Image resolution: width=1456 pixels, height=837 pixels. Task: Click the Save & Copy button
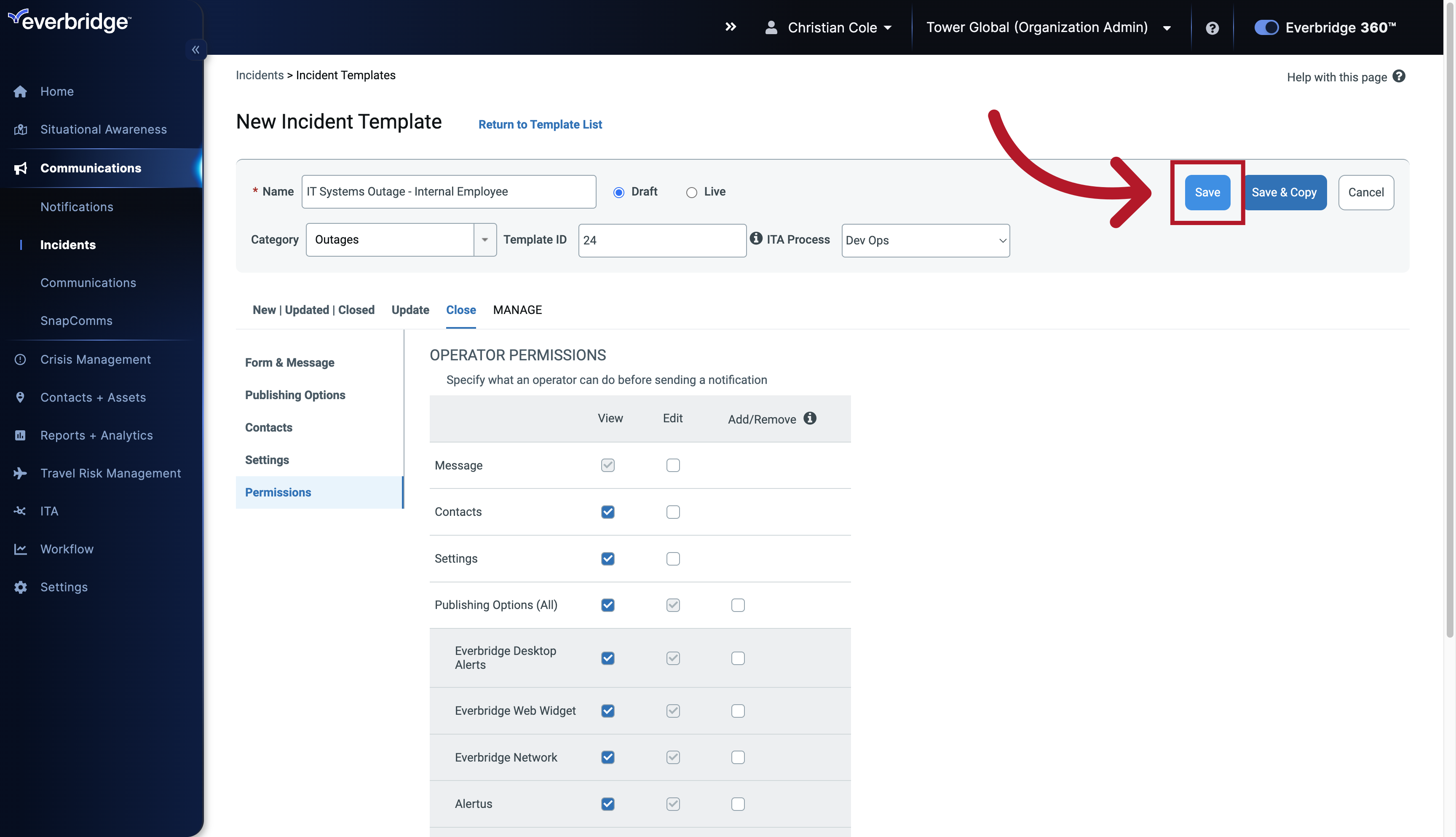(1285, 192)
